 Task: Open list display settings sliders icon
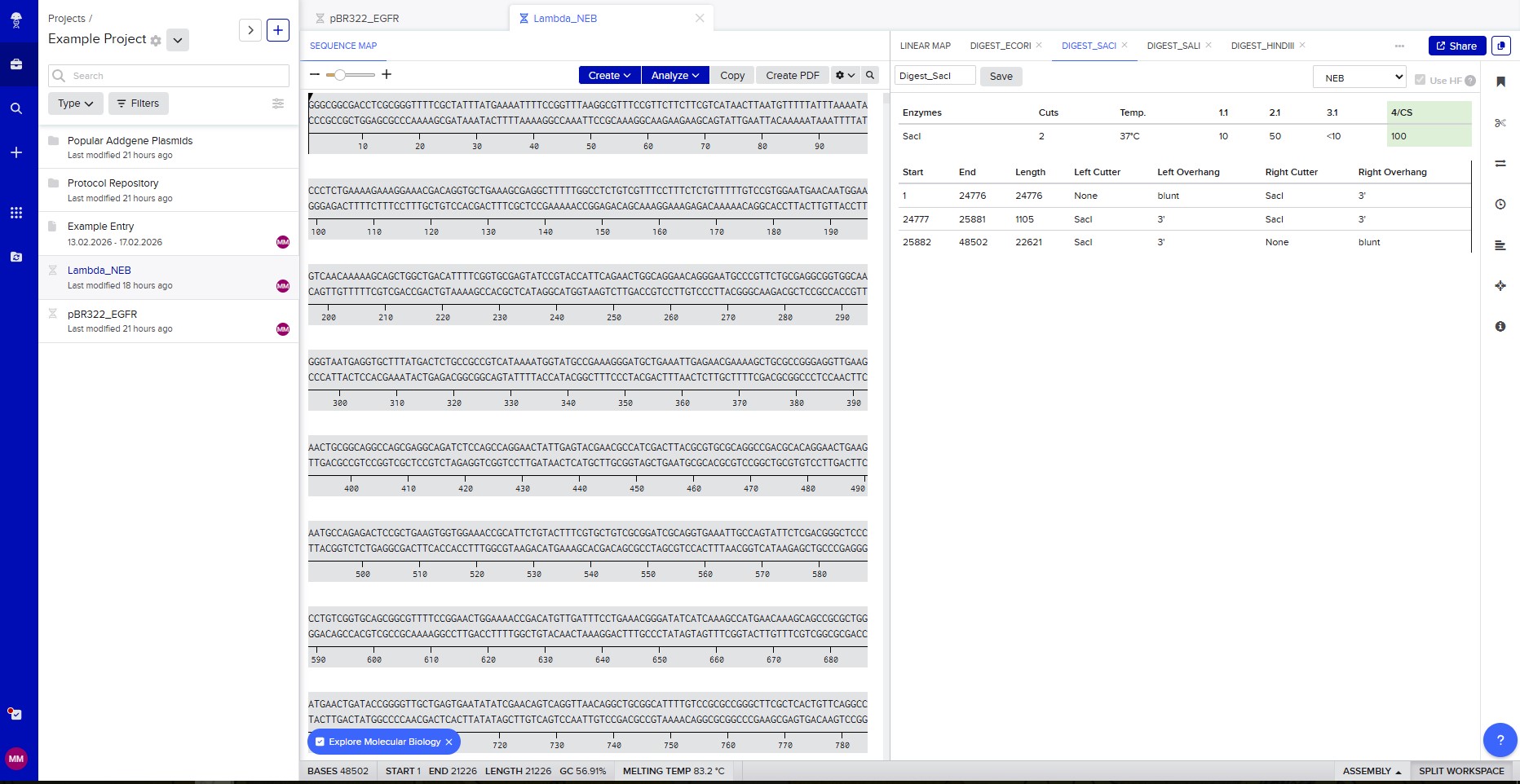point(278,104)
